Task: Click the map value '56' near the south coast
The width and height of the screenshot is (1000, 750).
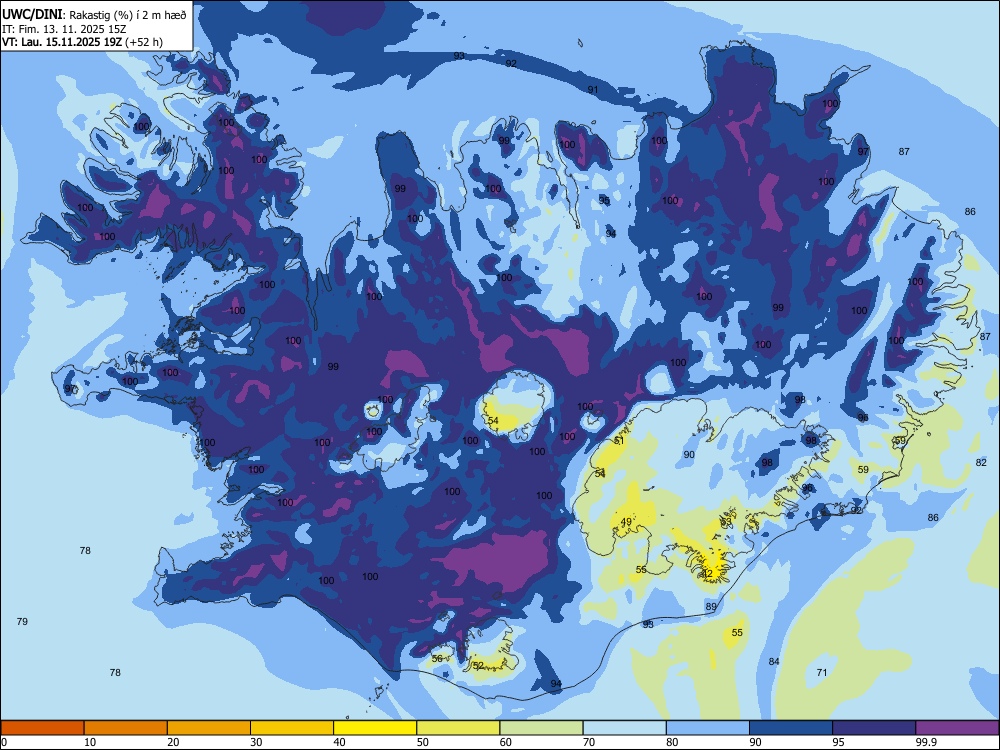Action: pyautogui.click(x=437, y=659)
